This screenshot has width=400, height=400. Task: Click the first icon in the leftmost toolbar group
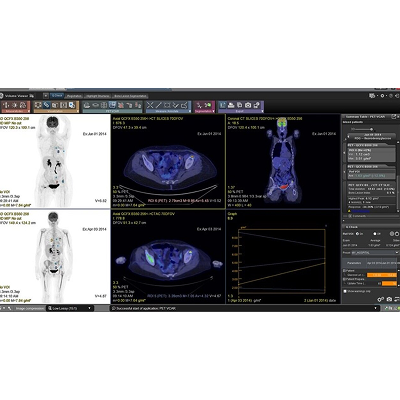[7, 105]
